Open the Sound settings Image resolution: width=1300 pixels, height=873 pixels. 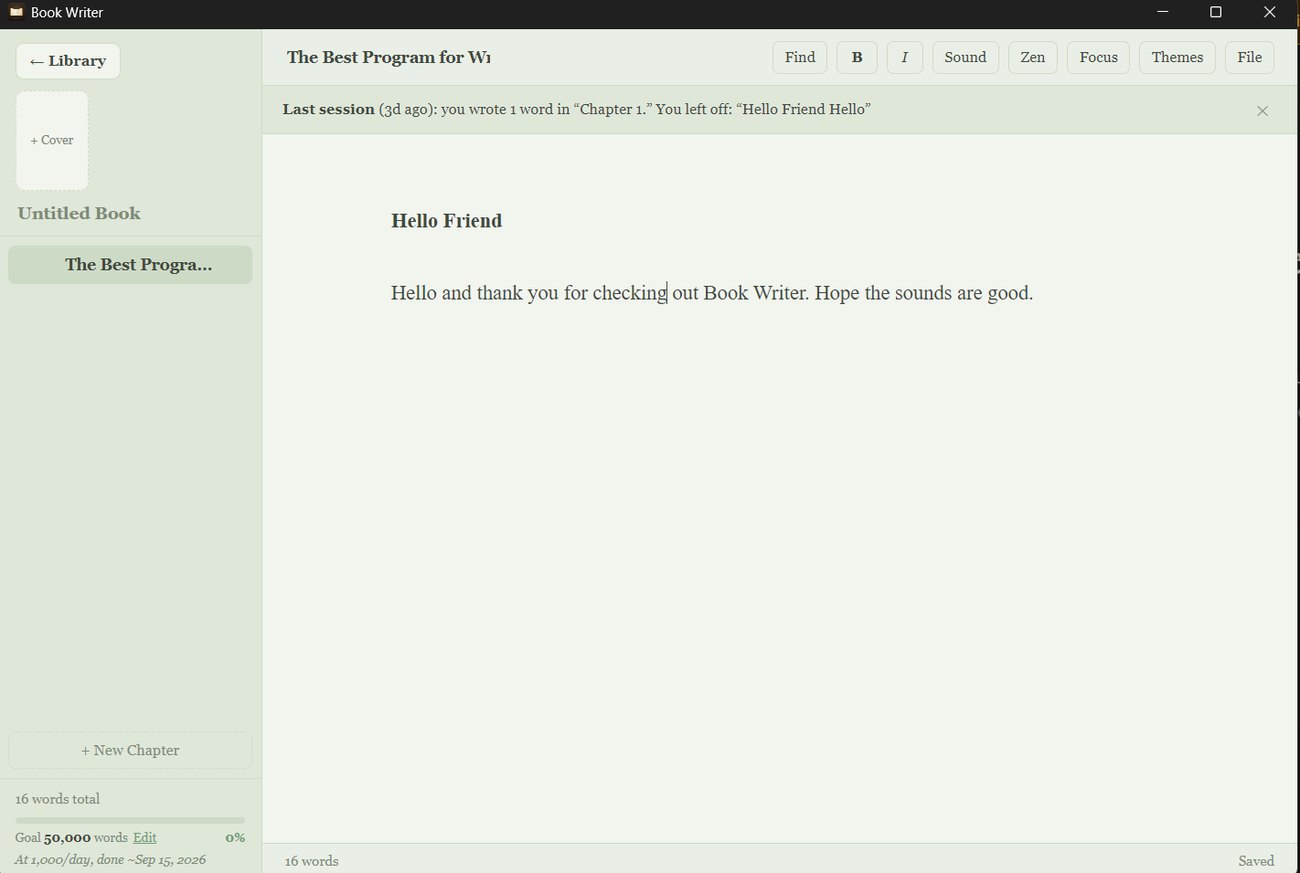[966, 57]
